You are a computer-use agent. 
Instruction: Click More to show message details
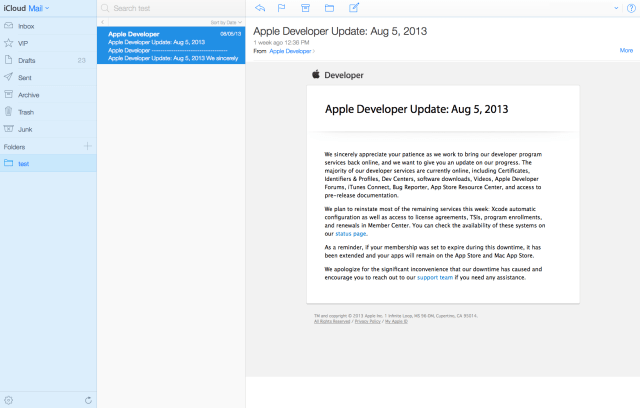point(626,50)
